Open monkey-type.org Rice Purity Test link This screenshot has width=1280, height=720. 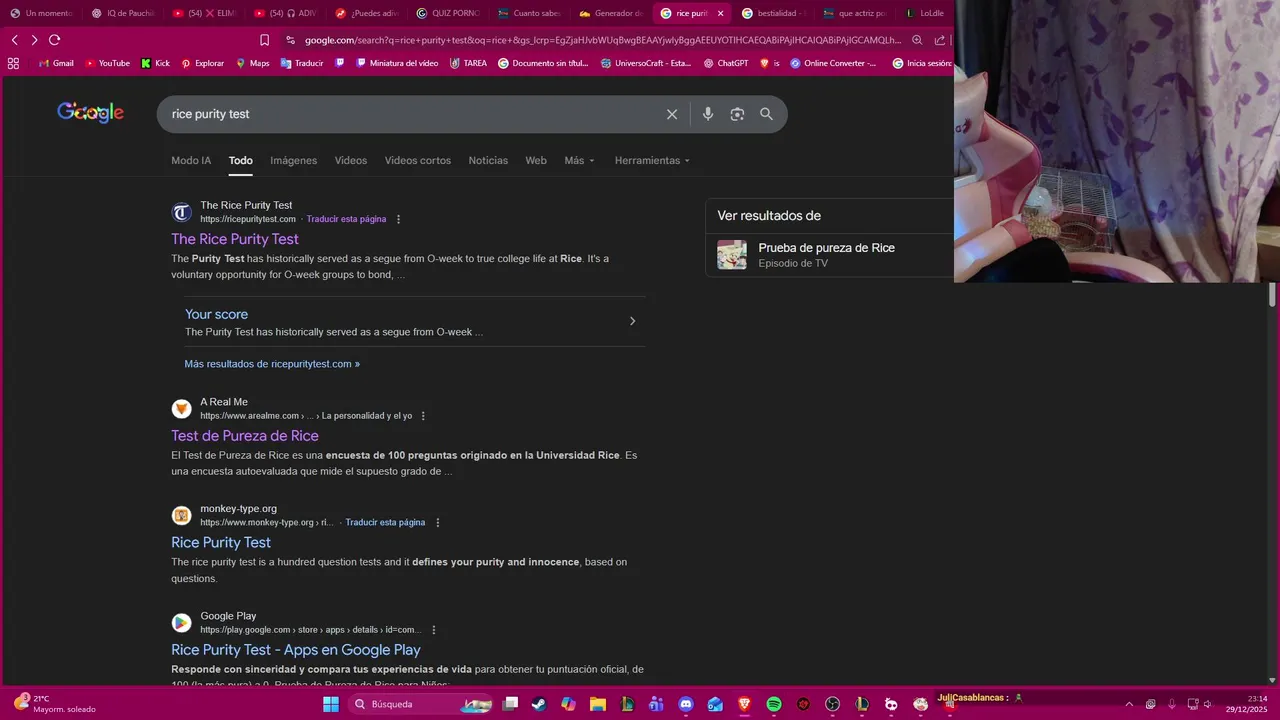pyautogui.click(x=221, y=542)
